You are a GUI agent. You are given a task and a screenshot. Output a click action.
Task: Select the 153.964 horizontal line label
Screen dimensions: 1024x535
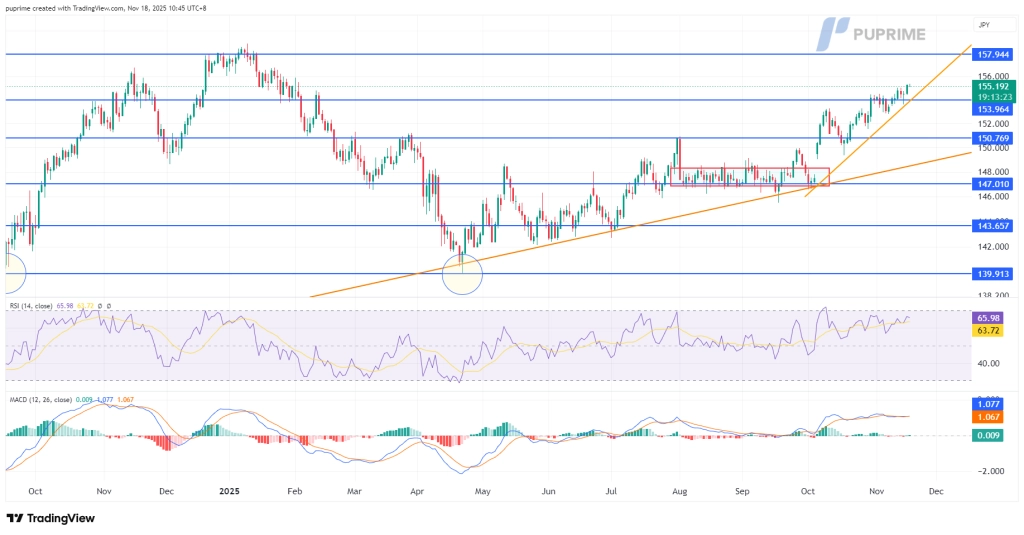point(993,109)
